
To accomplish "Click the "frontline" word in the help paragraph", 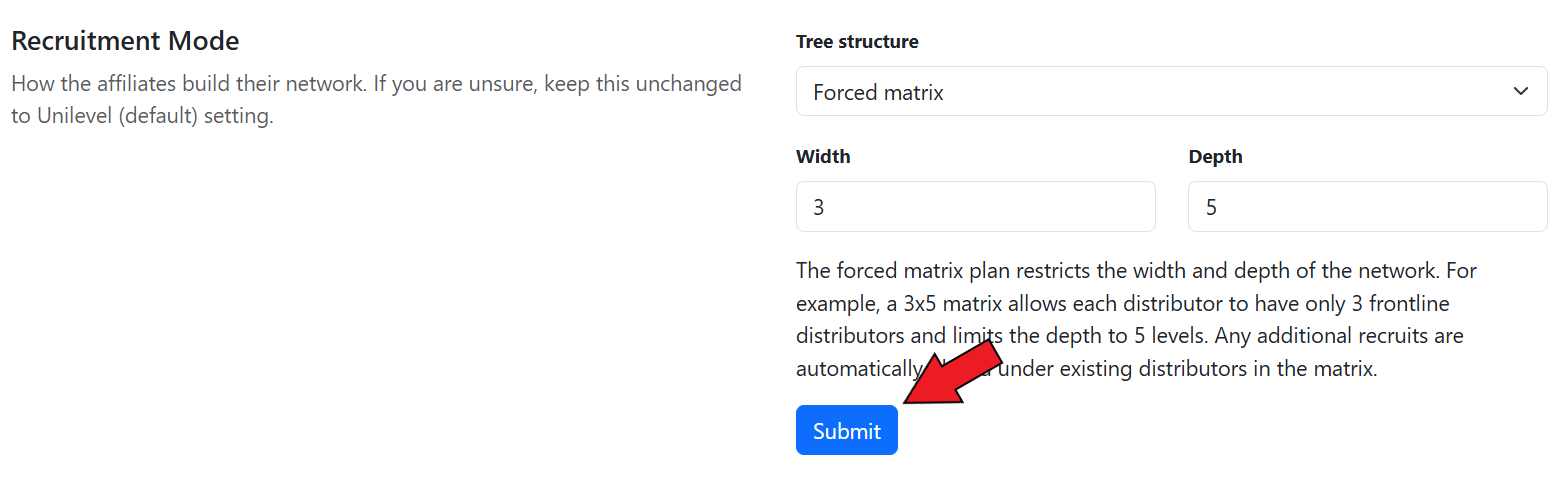I will pyautogui.click(x=1408, y=303).
